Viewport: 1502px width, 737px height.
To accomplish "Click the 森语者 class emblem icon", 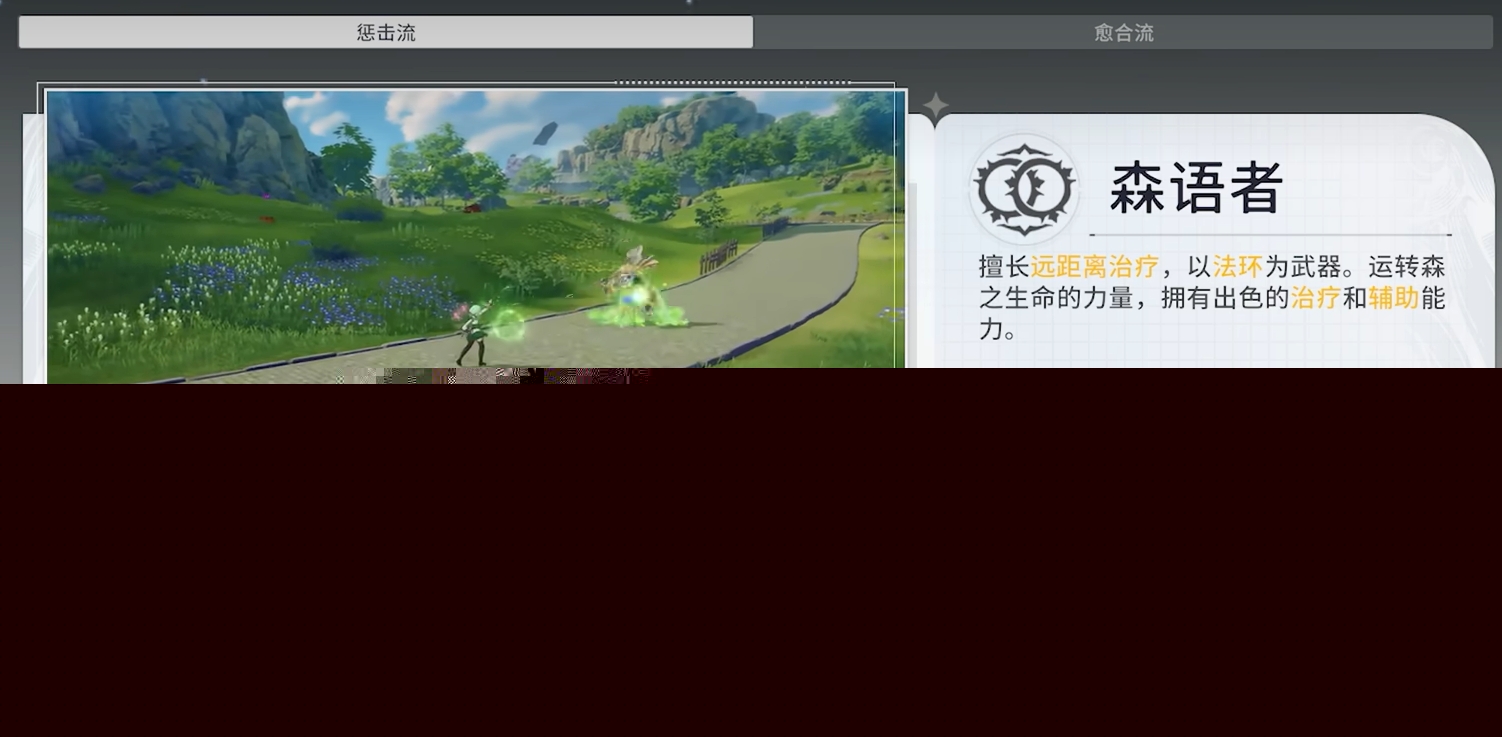I will pos(1024,189).
